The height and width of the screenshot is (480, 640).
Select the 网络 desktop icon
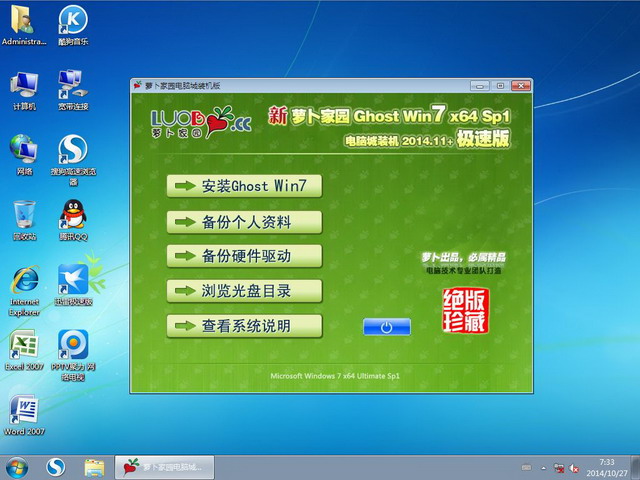click(24, 154)
